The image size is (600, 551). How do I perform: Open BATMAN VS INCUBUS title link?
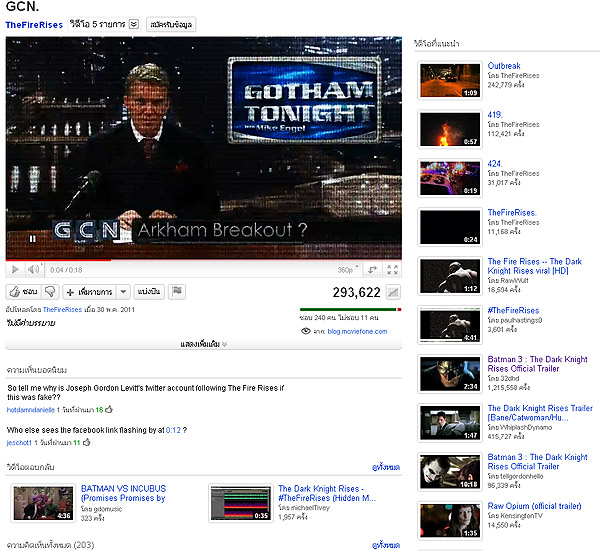(x=123, y=493)
